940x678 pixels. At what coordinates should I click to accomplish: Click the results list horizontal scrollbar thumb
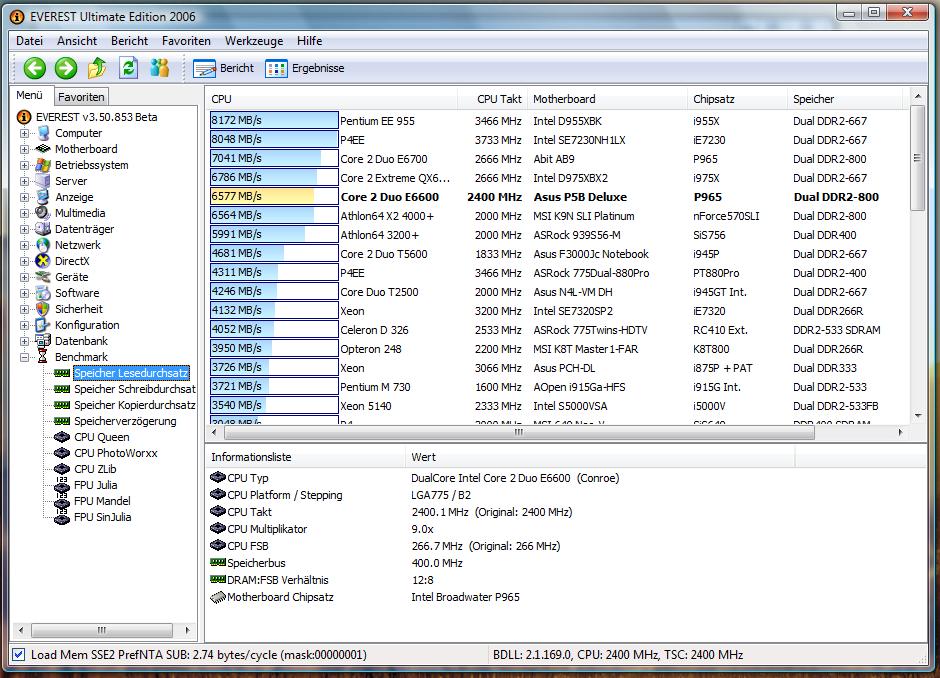(x=518, y=432)
